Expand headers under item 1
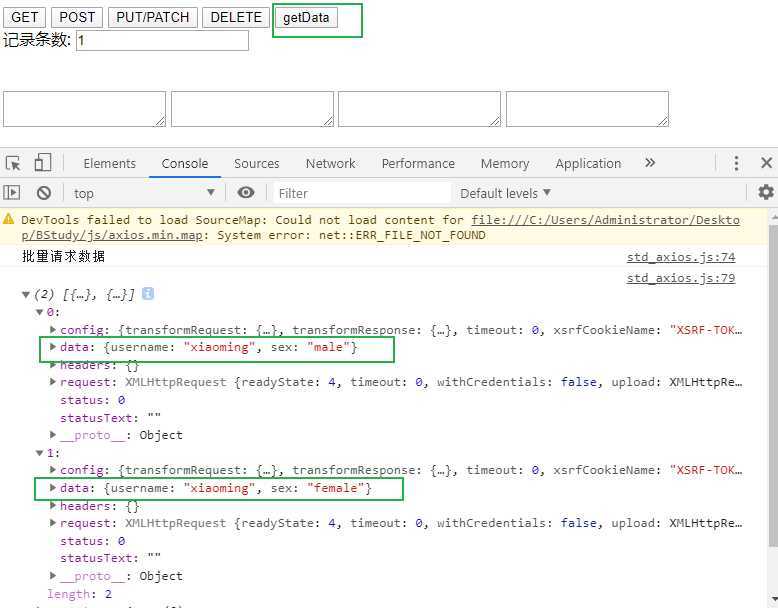This screenshot has height=608, width=778. (x=53, y=506)
